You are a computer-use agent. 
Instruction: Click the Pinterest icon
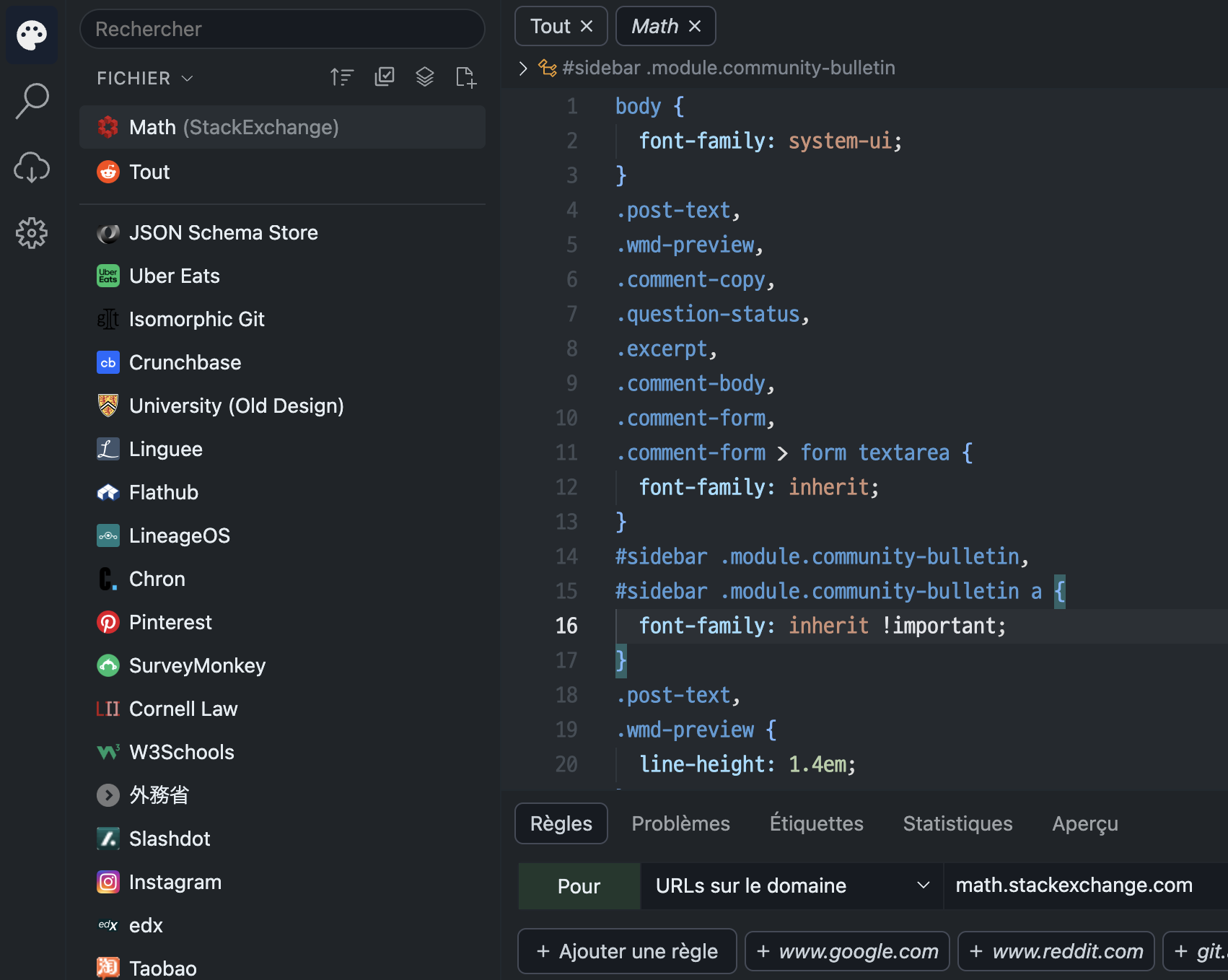tap(108, 622)
